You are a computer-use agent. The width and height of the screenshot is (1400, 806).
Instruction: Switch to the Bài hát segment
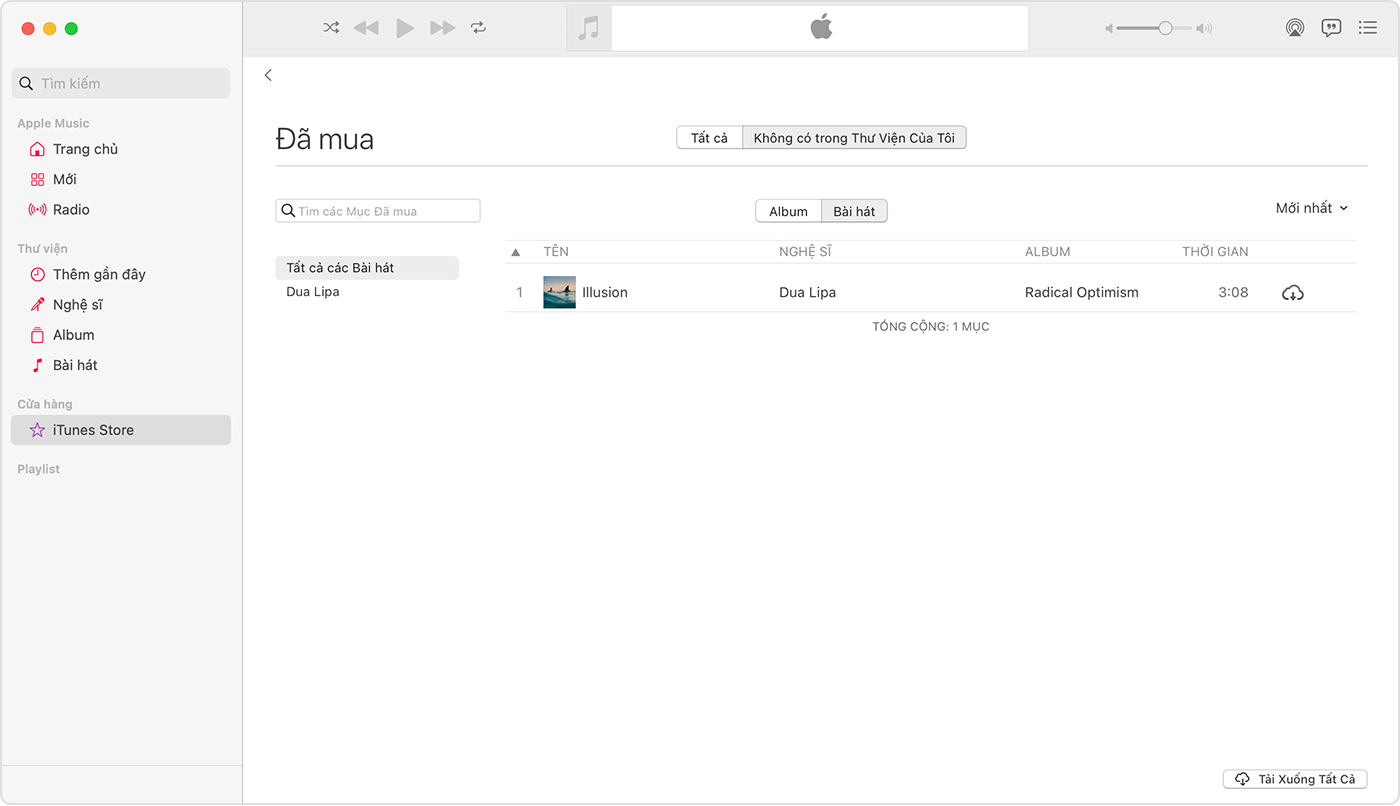[854, 211]
